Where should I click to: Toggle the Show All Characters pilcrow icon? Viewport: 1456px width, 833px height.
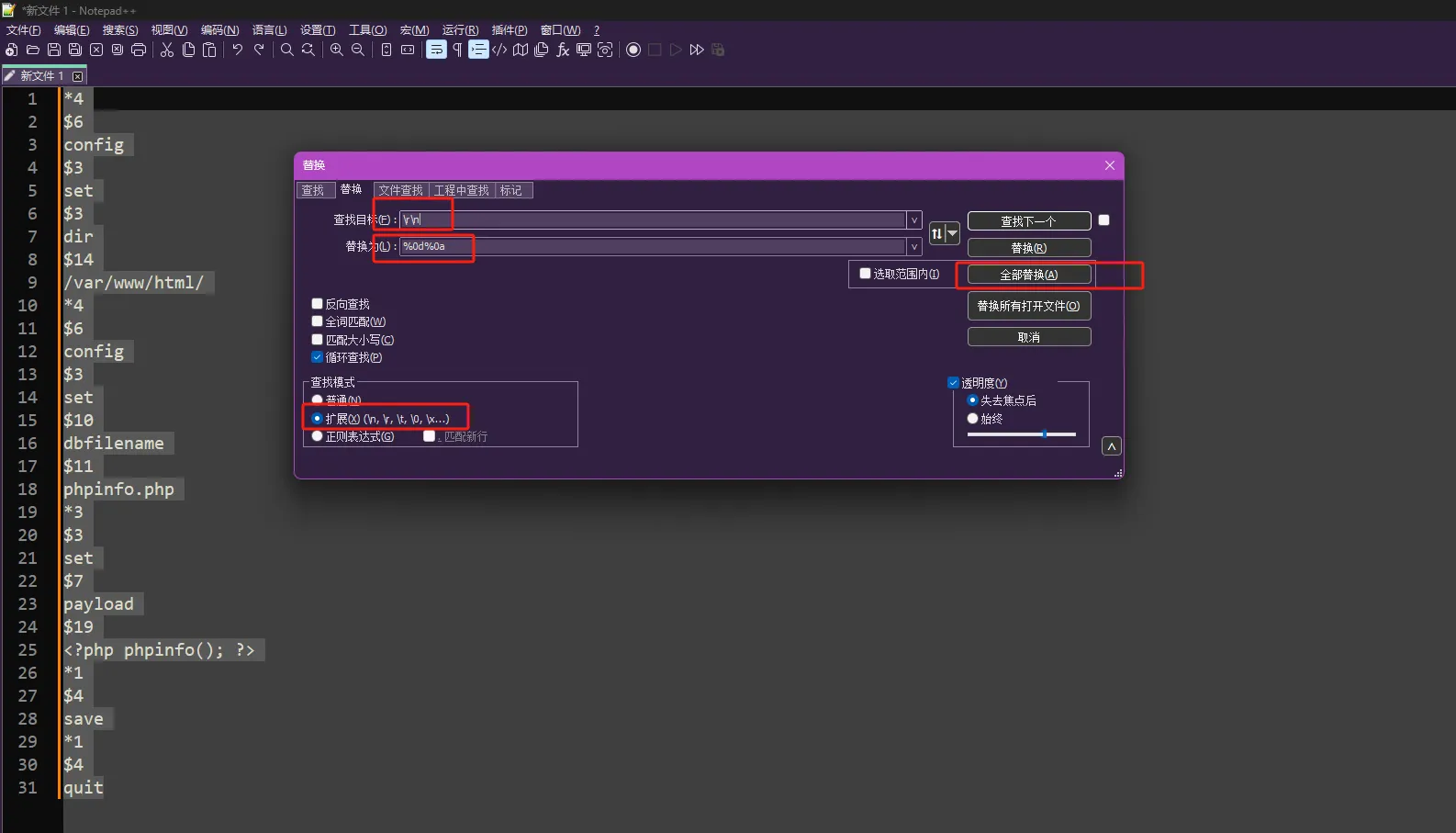[457, 50]
